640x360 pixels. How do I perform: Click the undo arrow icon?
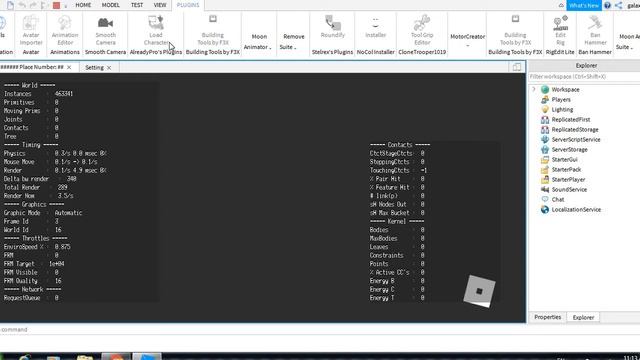click(22, 5)
